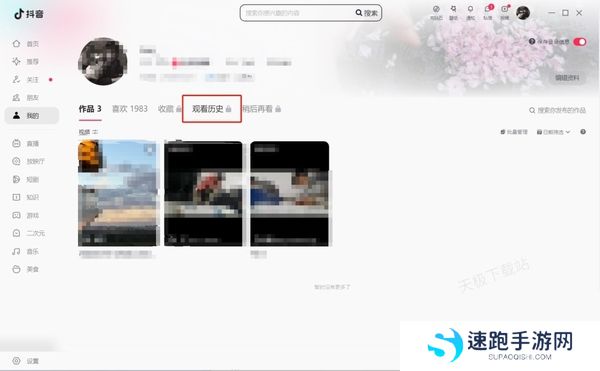This screenshot has height=371, width=600.
Task: Switch to the 收藏 tab
Action: click(170, 109)
